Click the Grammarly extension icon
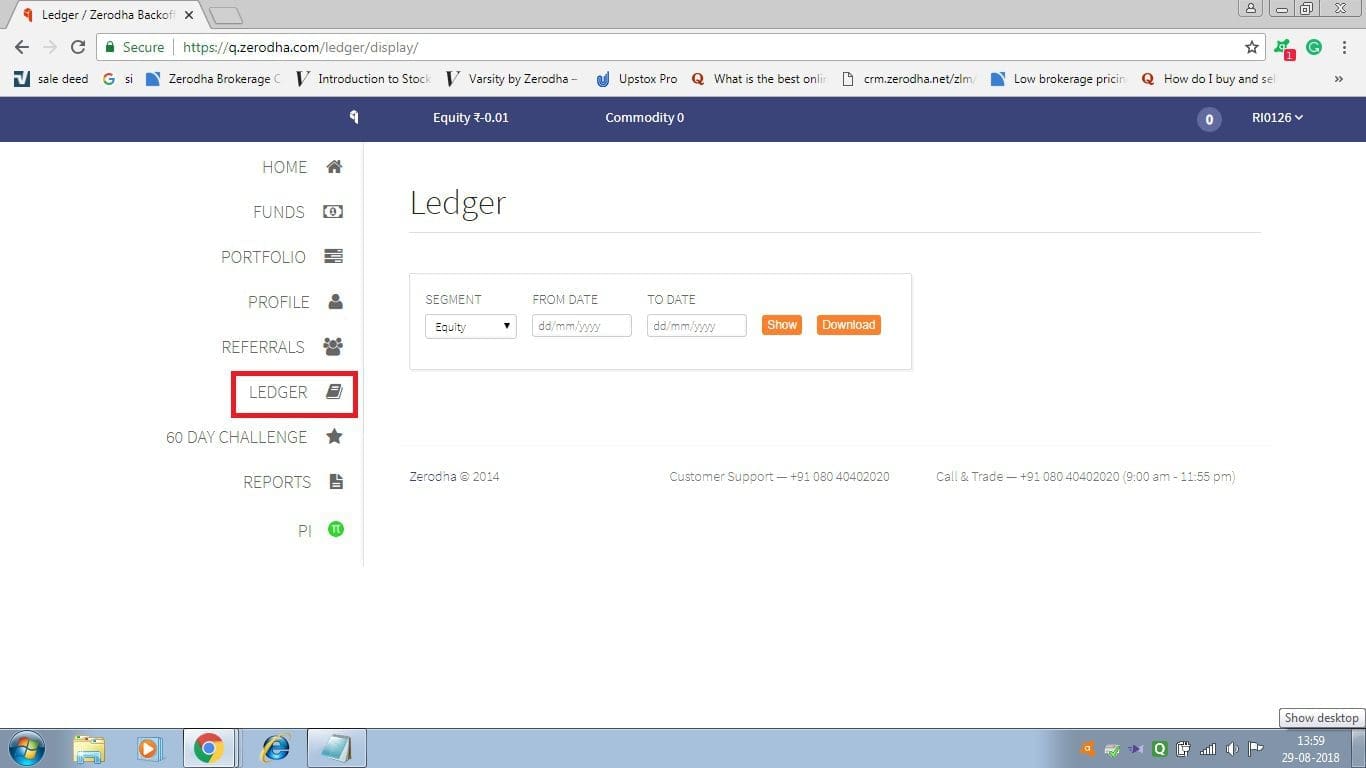 pos(1314,47)
